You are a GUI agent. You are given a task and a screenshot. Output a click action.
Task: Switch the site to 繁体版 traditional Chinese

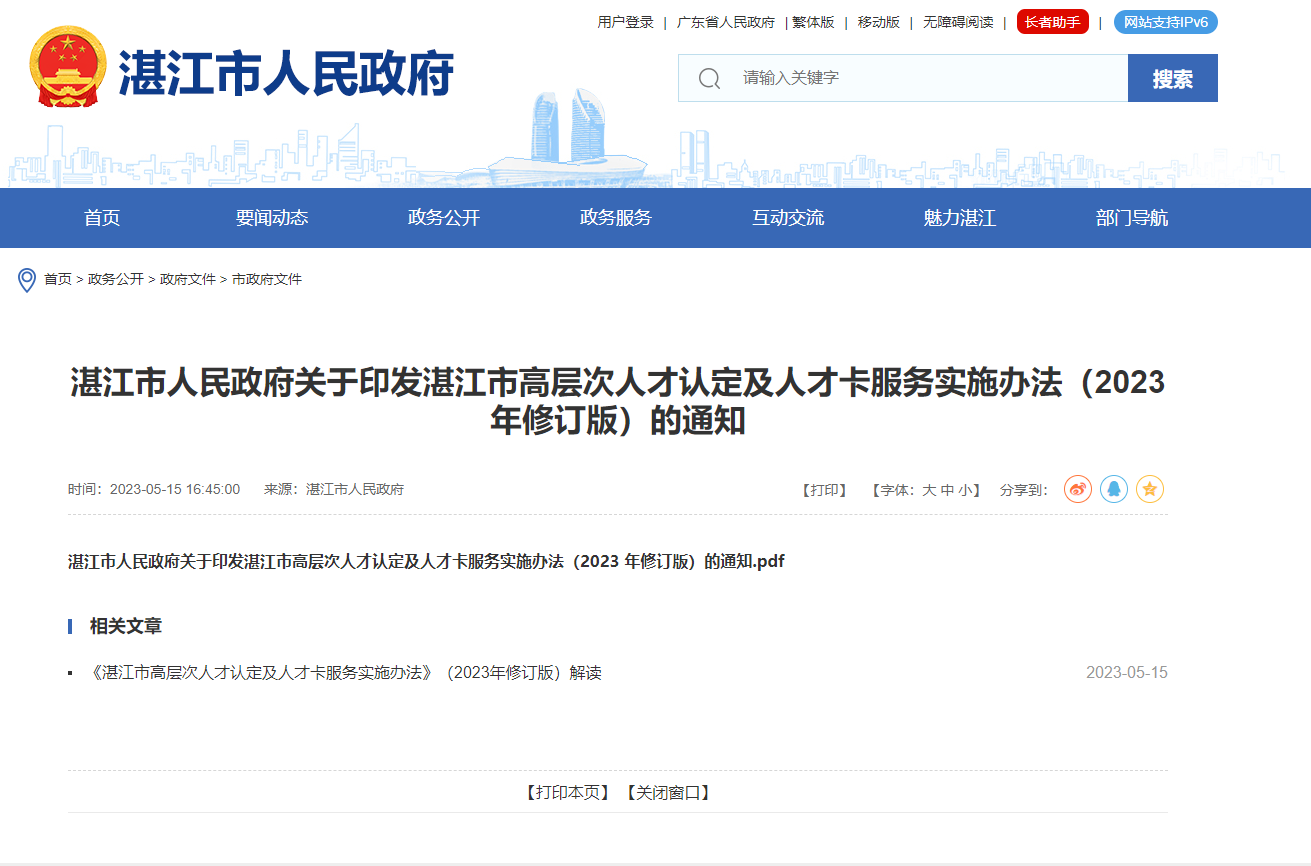813,21
